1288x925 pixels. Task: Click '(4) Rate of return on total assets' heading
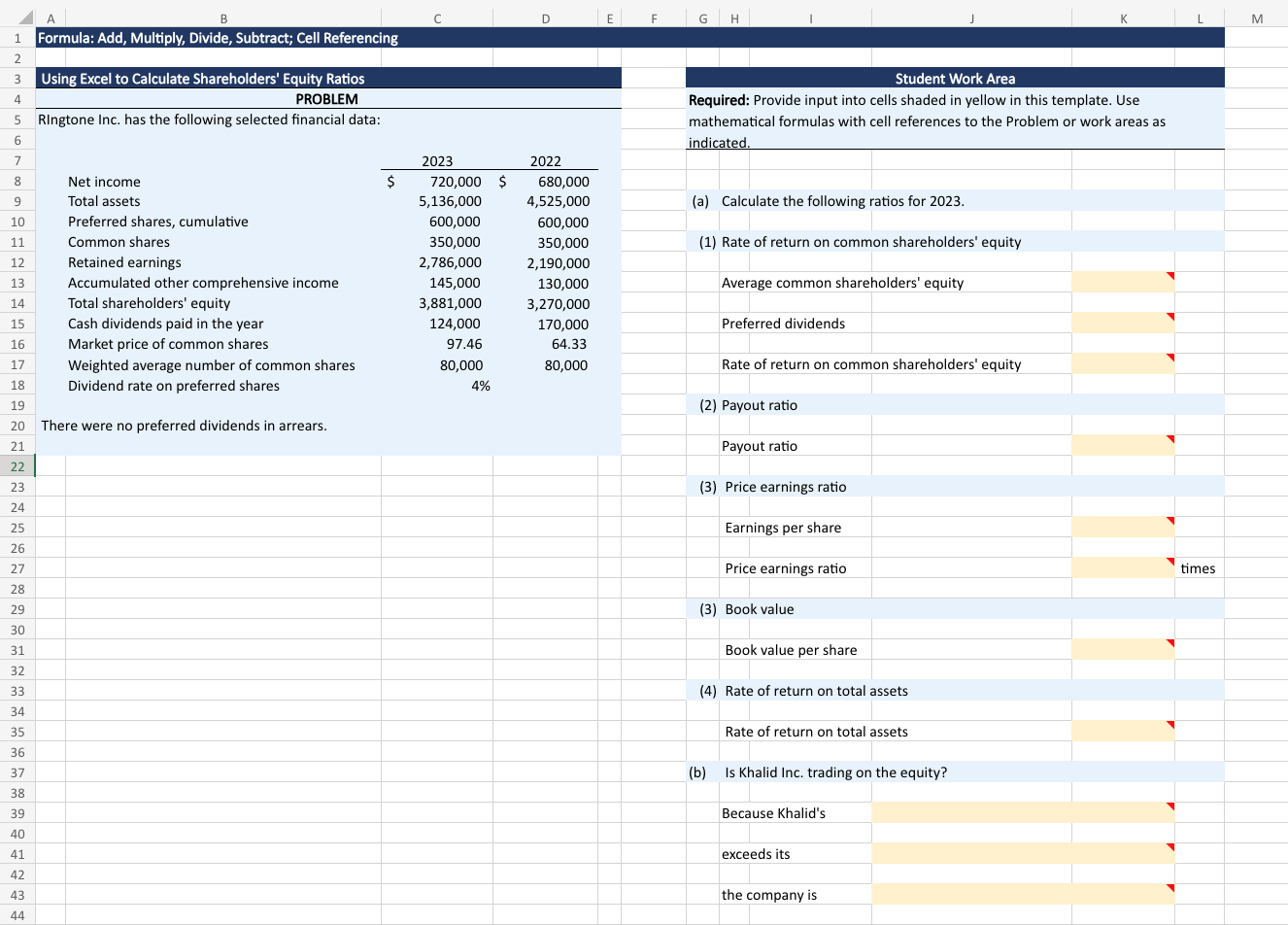click(804, 691)
